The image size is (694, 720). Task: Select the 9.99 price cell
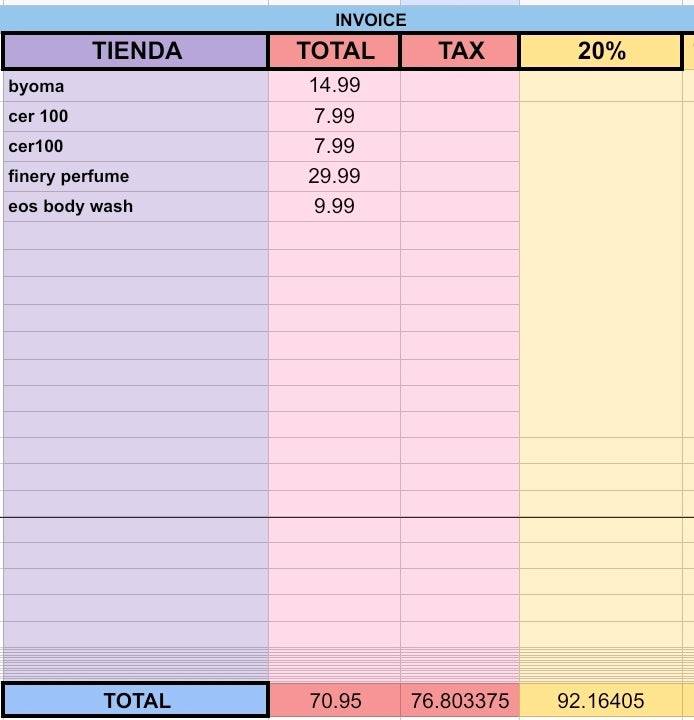(335, 206)
